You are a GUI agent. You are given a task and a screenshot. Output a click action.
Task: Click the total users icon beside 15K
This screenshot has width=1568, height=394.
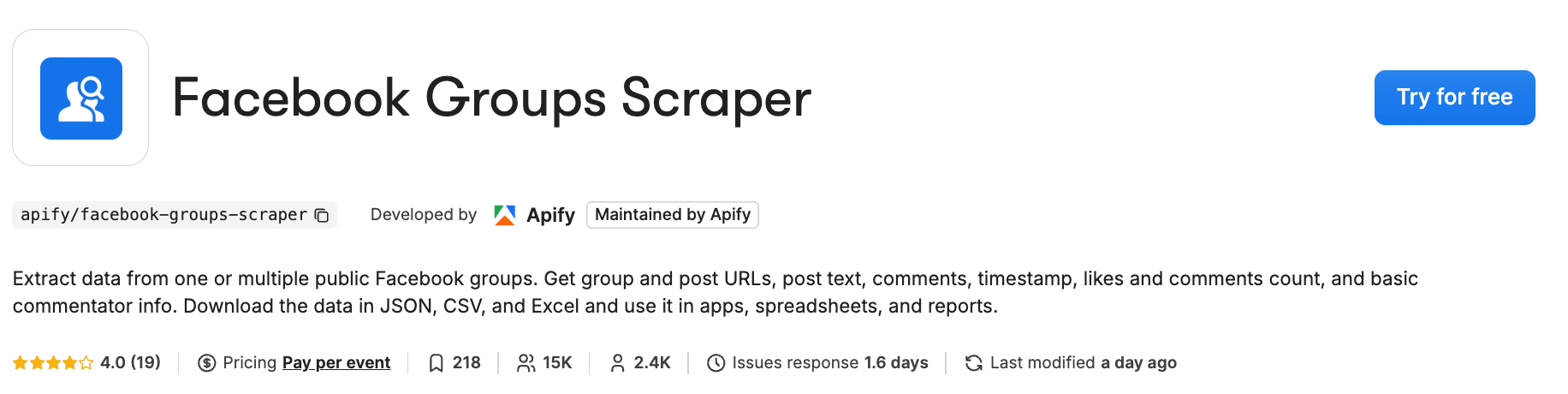point(526,363)
